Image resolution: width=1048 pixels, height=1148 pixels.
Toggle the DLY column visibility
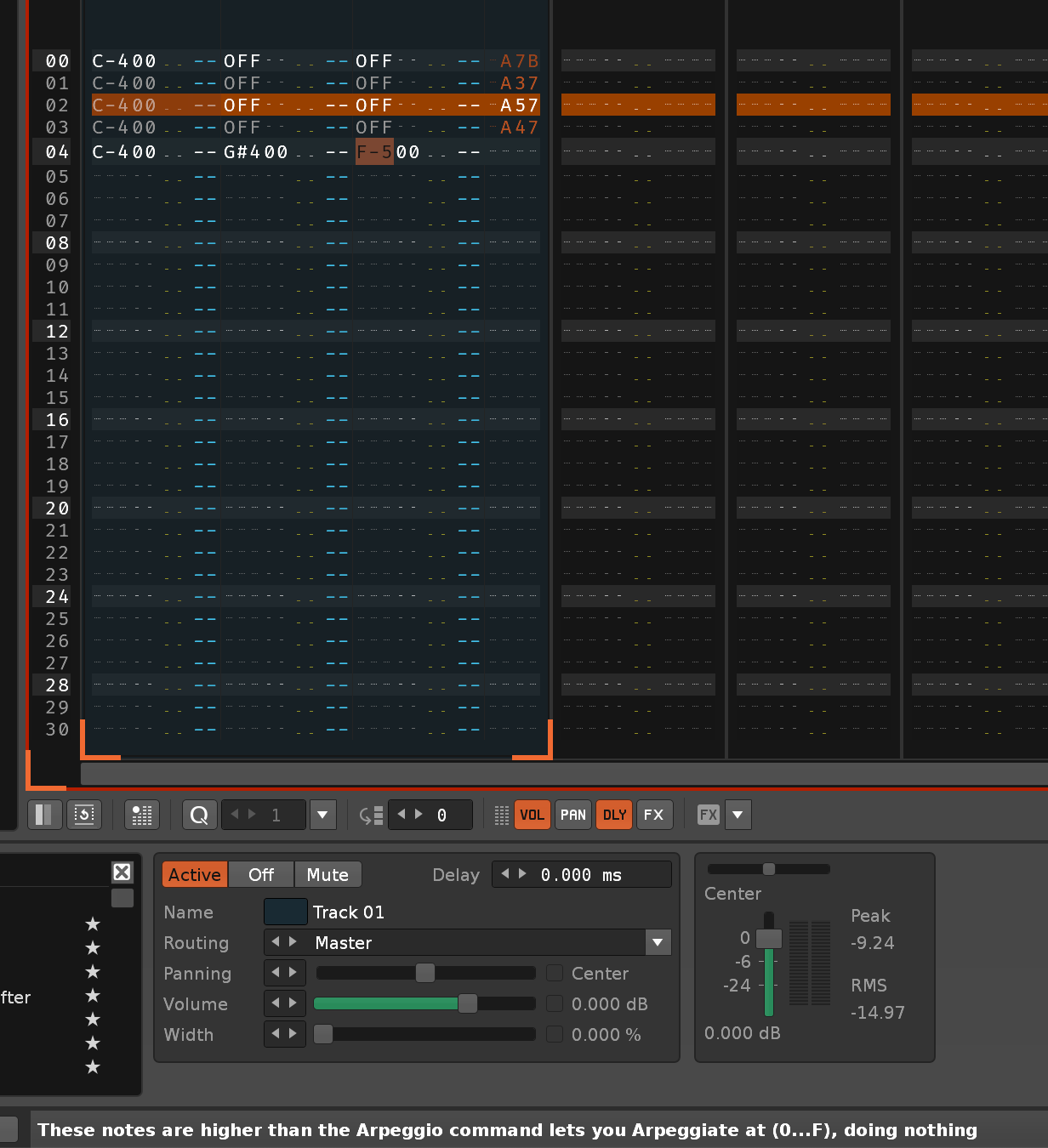click(x=614, y=815)
